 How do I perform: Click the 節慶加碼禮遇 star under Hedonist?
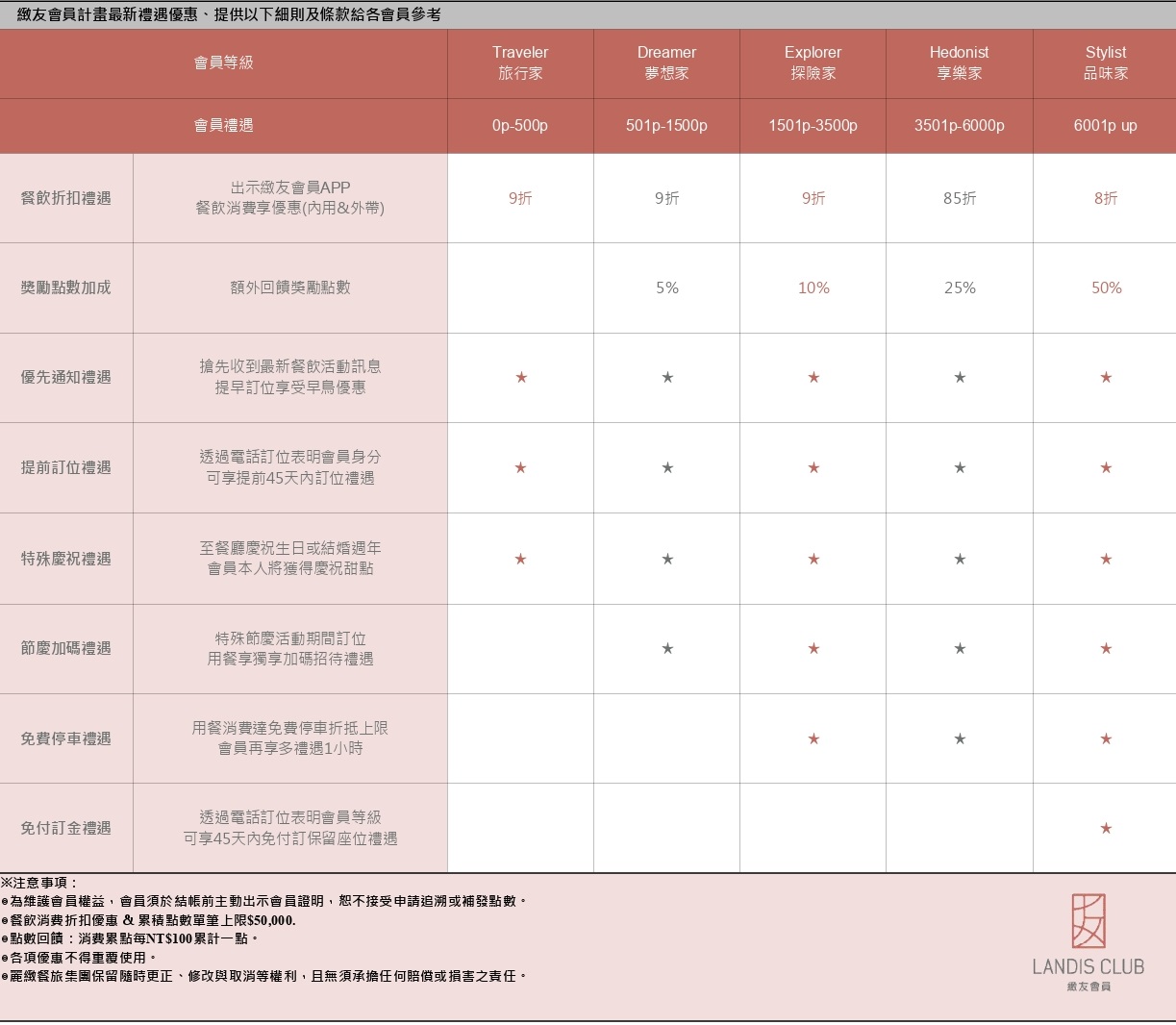(959, 648)
